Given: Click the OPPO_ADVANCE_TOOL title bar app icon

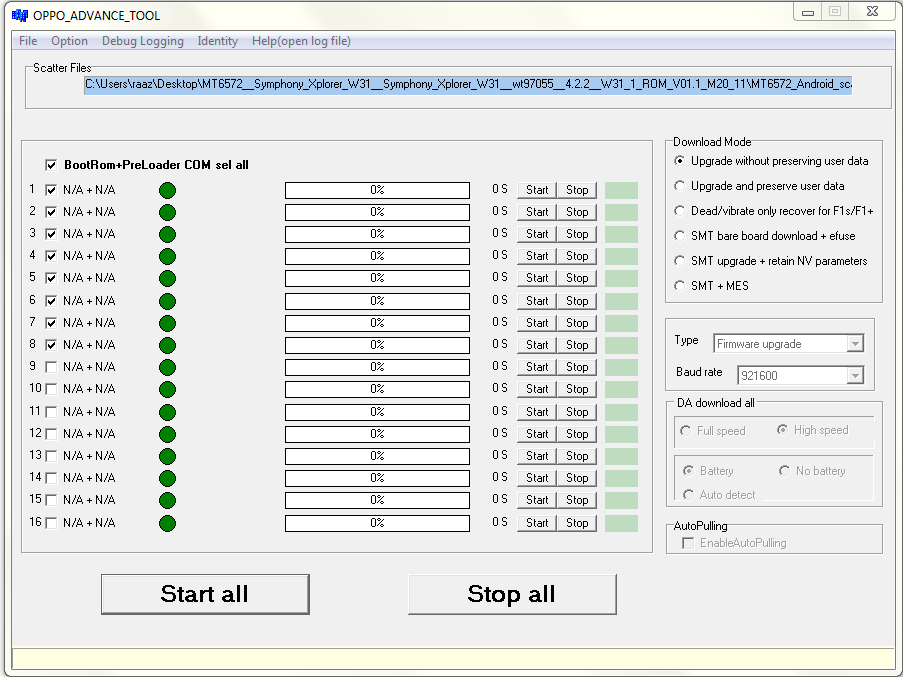Looking at the screenshot, I should [20, 15].
